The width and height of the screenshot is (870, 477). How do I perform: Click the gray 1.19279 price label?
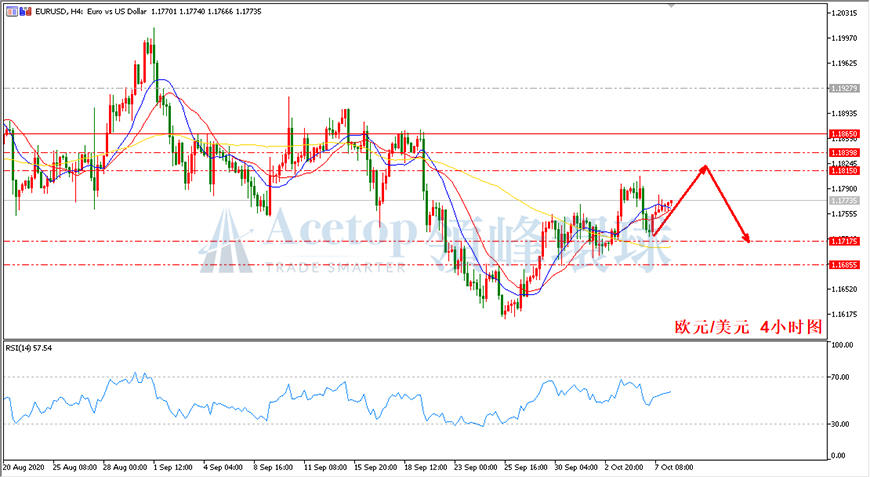point(844,88)
